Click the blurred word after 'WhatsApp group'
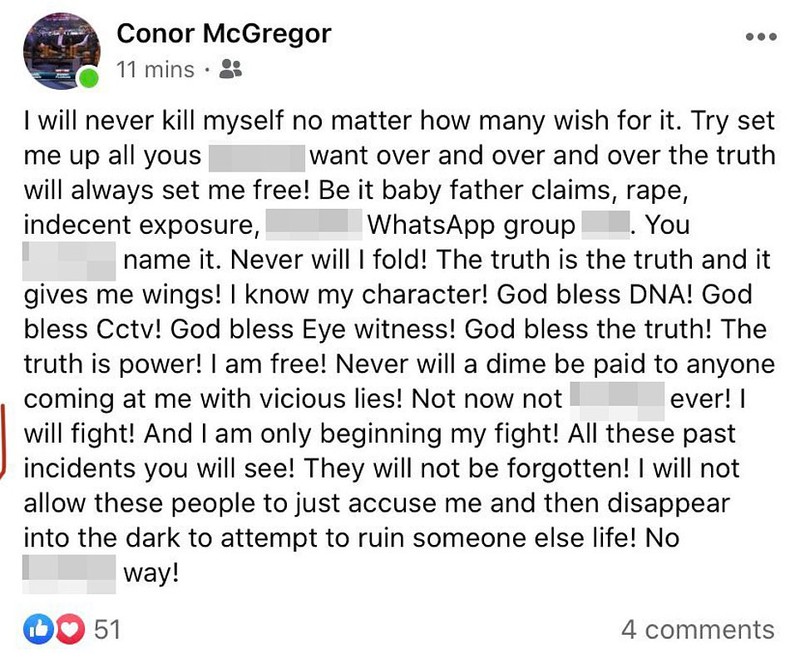The height and width of the screenshot is (659, 800). (605, 225)
